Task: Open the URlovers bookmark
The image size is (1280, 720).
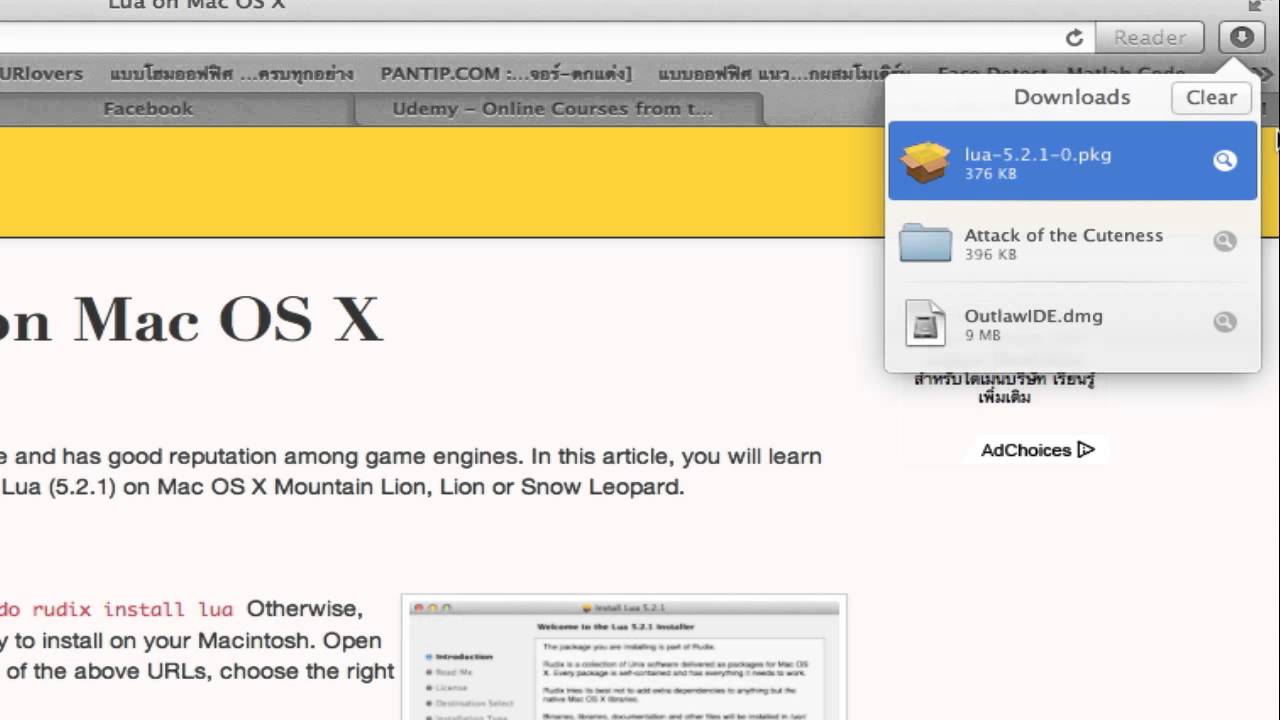Action: click(x=42, y=74)
